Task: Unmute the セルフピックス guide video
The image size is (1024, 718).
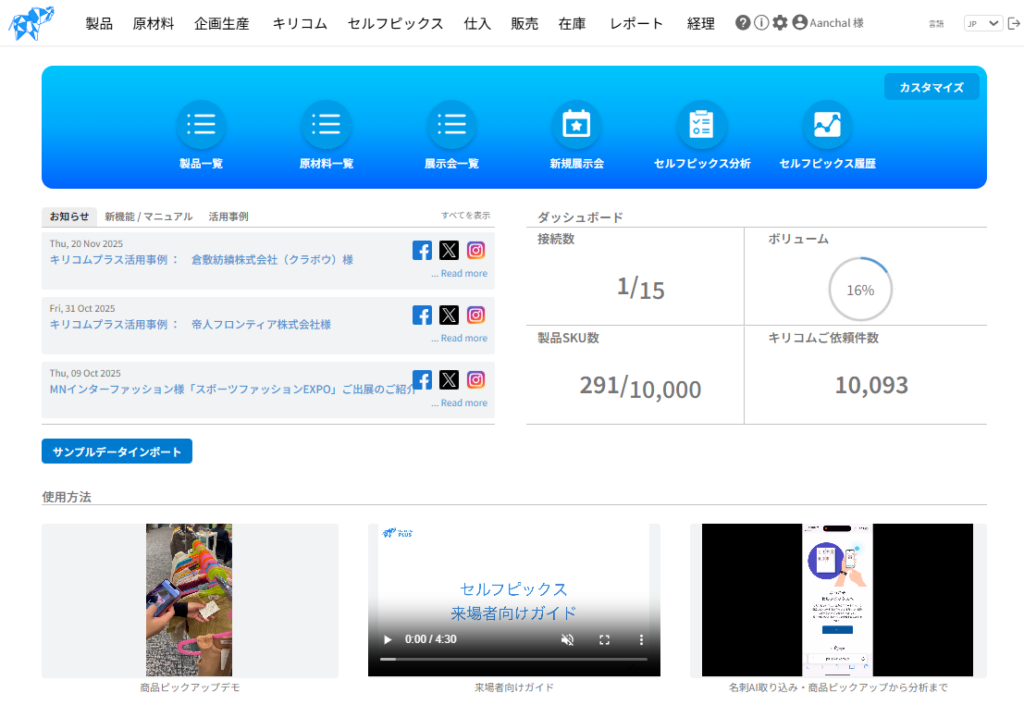Action: (567, 639)
